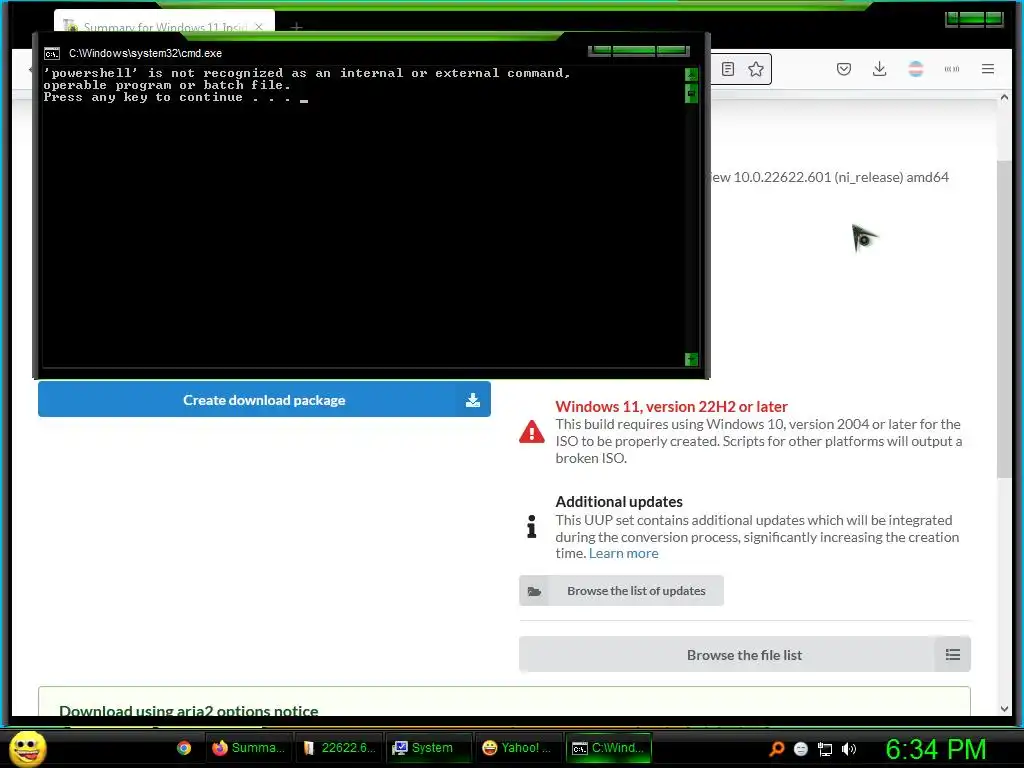Launch Chrome from the taskbar
The height and width of the screenshot is (768, 1024).
coord(184,748)
